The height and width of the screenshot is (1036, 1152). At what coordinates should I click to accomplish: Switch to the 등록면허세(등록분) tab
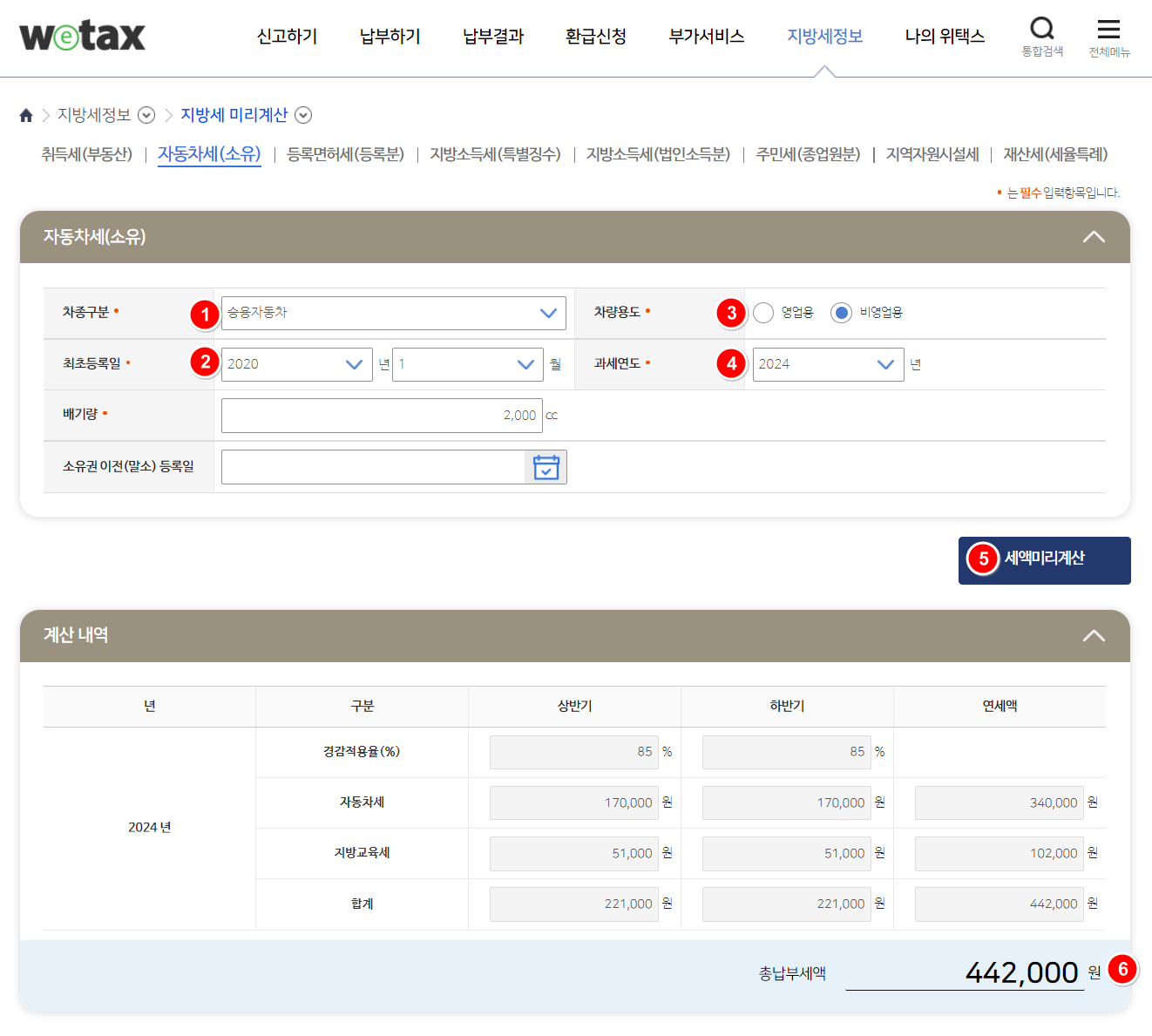pos(346,154)
